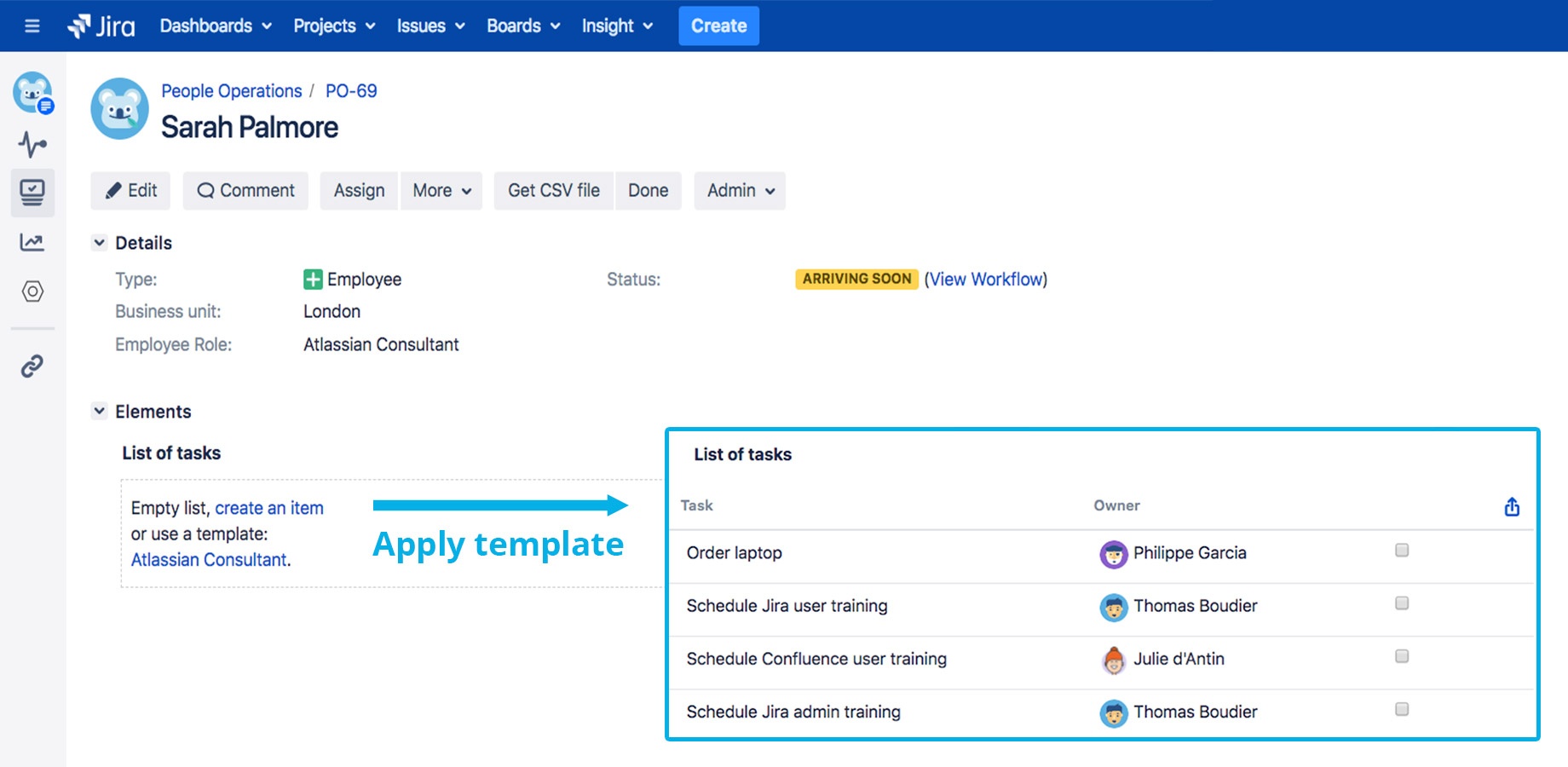Viewport: 1568px width, 767px height.
Task: Apply the Atlassian Consultant template link
Action: click(209, 560)
